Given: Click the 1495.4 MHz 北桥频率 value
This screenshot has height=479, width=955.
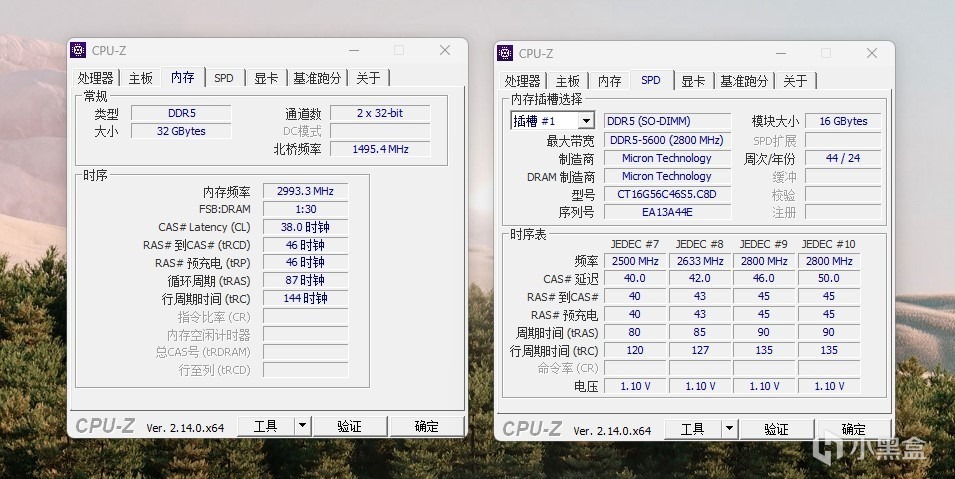Looking at the screenshot, I should click(380, 149).
